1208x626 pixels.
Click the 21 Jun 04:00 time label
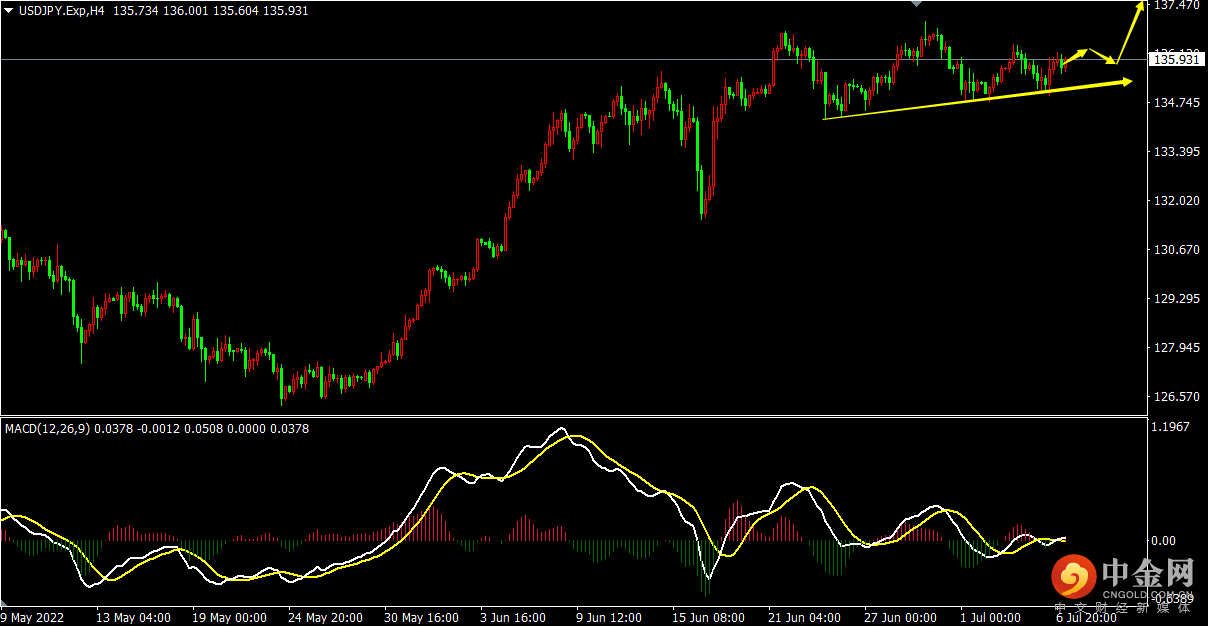[x=805, y=618]
